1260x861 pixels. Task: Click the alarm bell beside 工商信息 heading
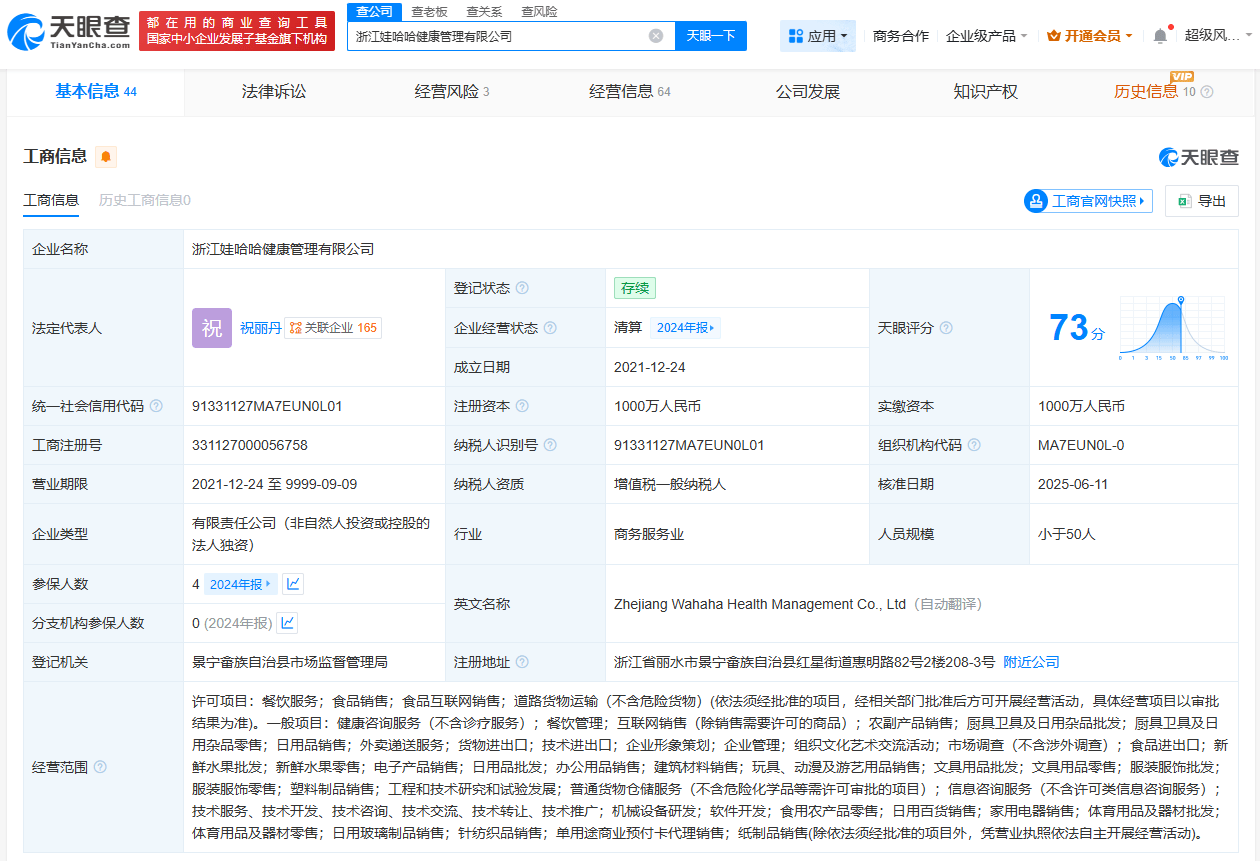pyautogui.click(x=104, y=156)
